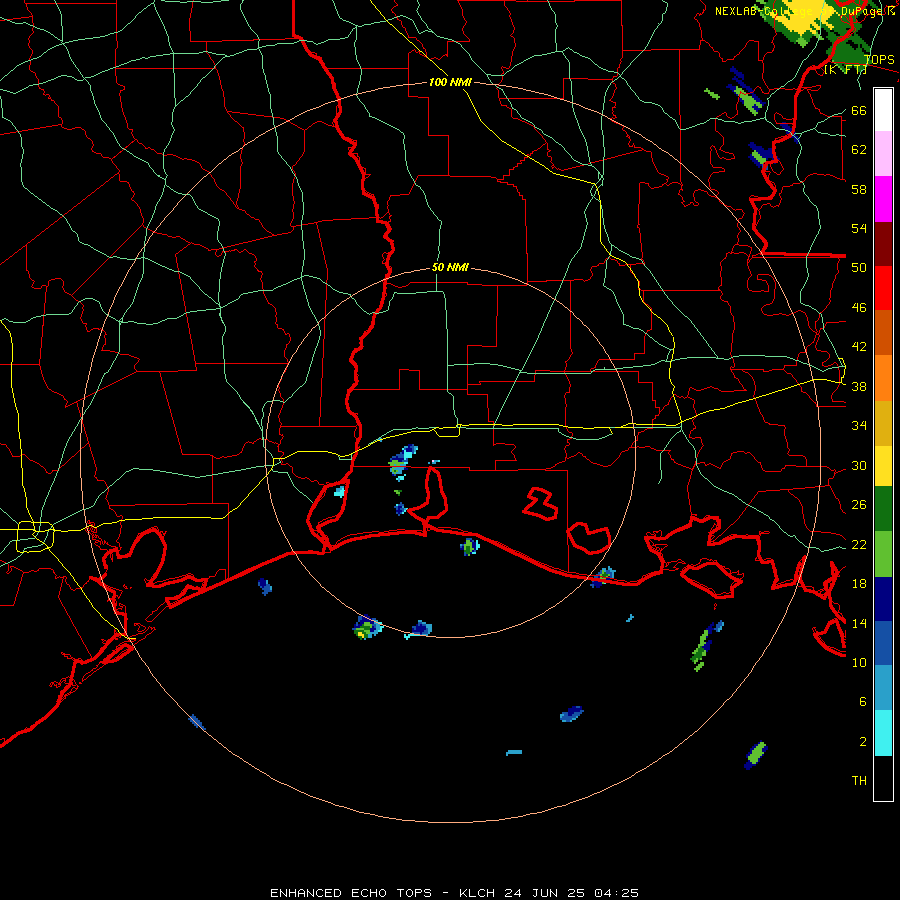Pick the bright orange legend band
This screenshot has width=900, height=900.
pos(883,378)
